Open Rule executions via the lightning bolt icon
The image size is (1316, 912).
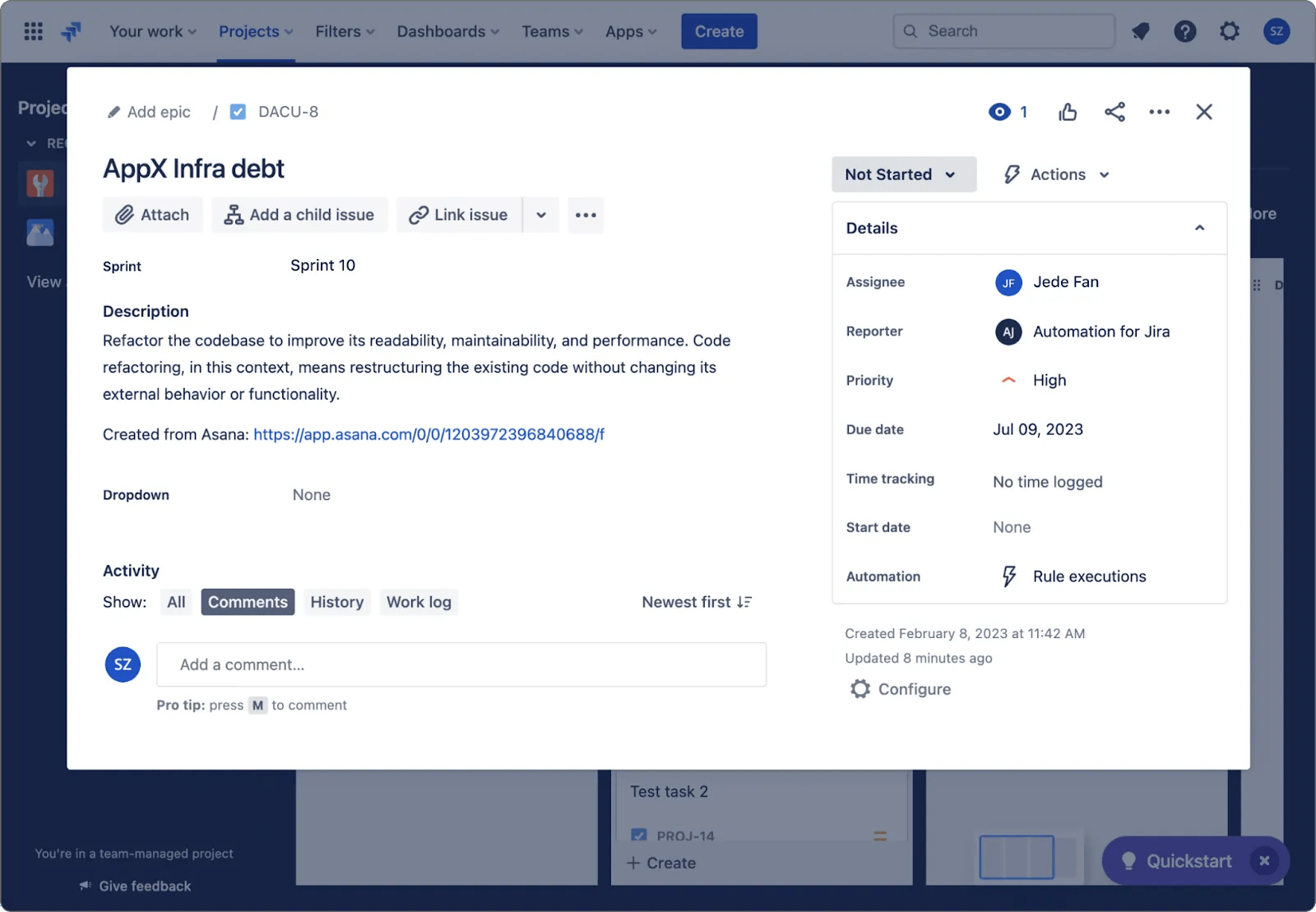tap(1008, 576)
